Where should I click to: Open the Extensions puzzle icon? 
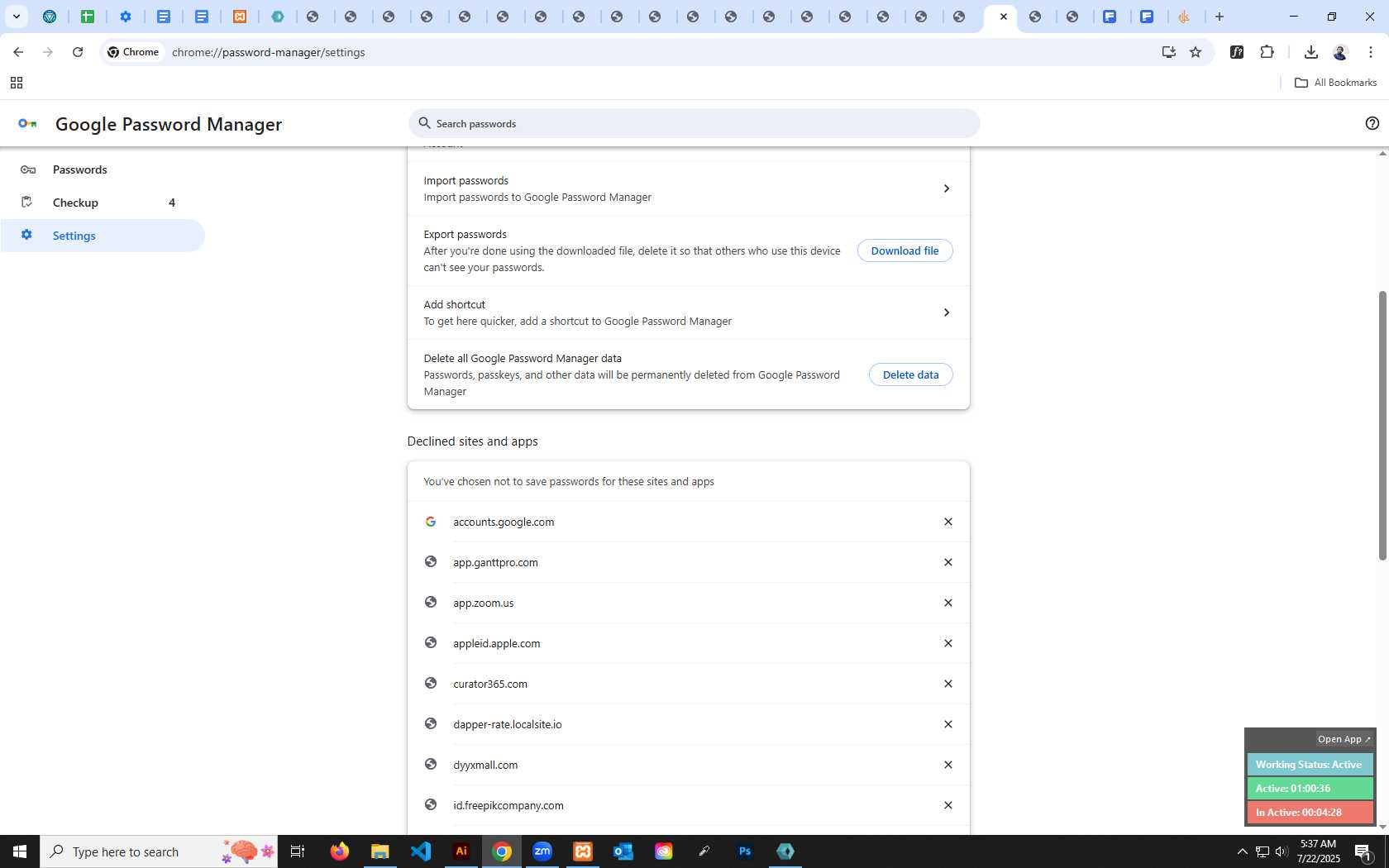(1267, 52)
